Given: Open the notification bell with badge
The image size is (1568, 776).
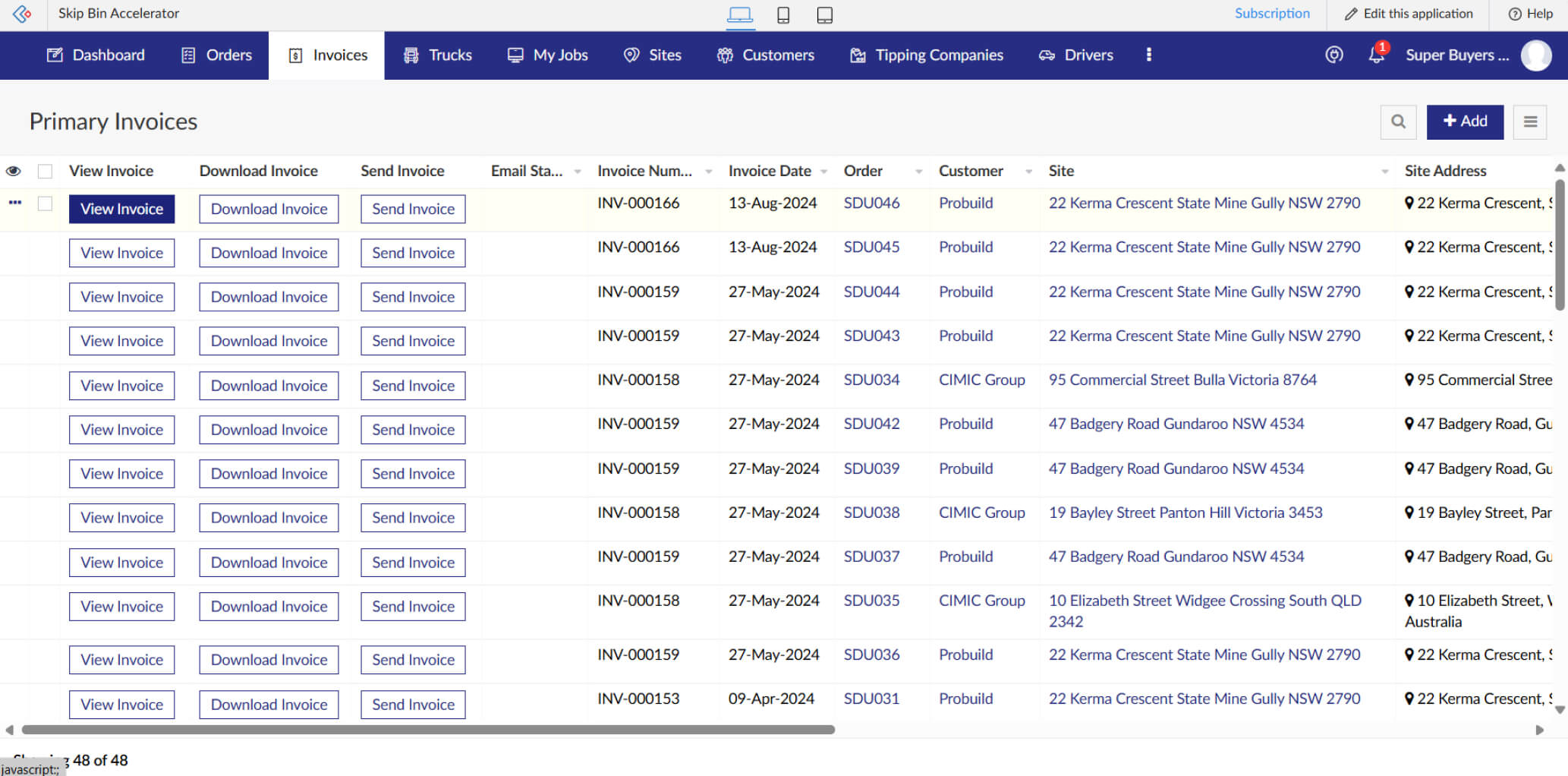Looking at the screenshot, I should point(1375,54).
